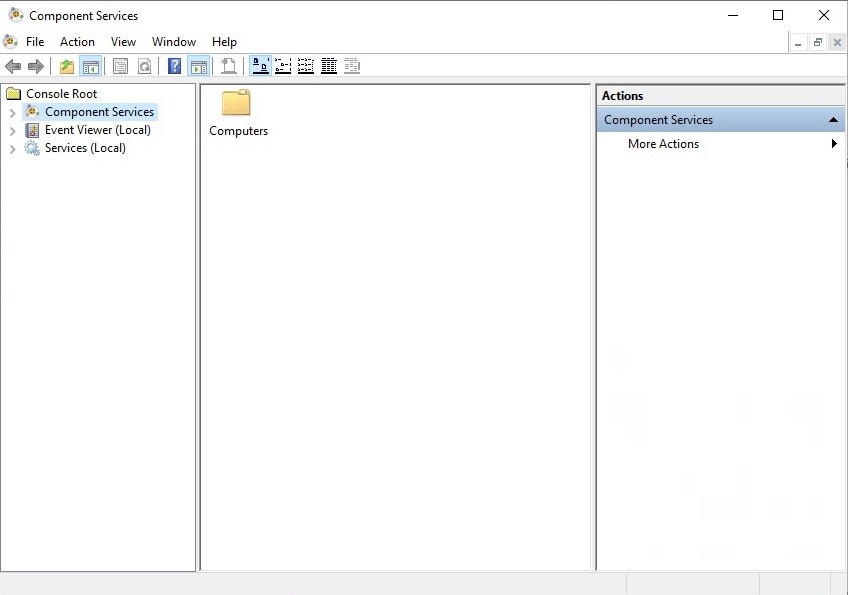Image resolution: width=848 pixels, height=595 pixels.
Task: Click the Up One Level folder icon
Action: click(x=67, y=67)
